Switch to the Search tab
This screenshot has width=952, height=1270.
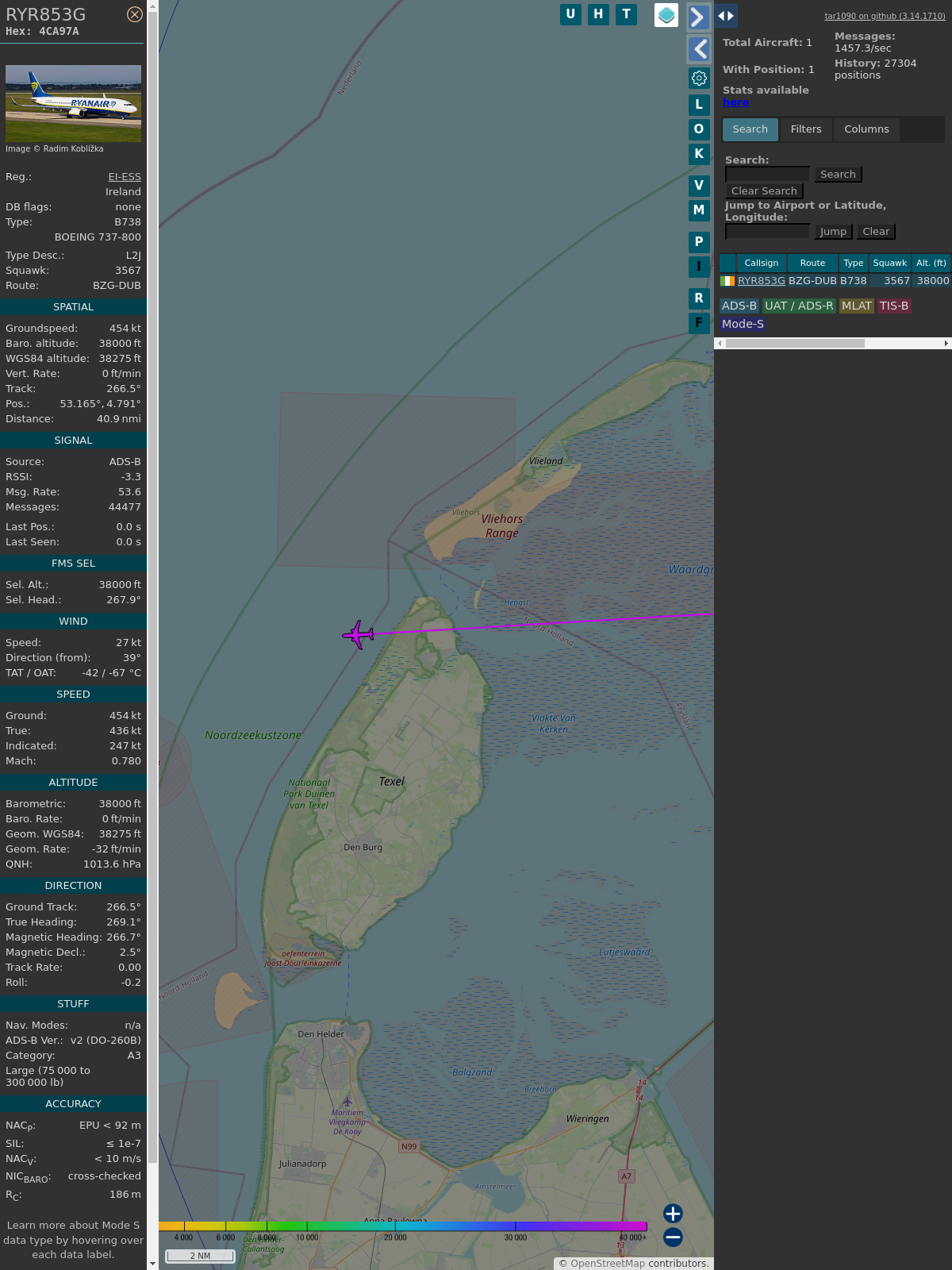point(750,129)
